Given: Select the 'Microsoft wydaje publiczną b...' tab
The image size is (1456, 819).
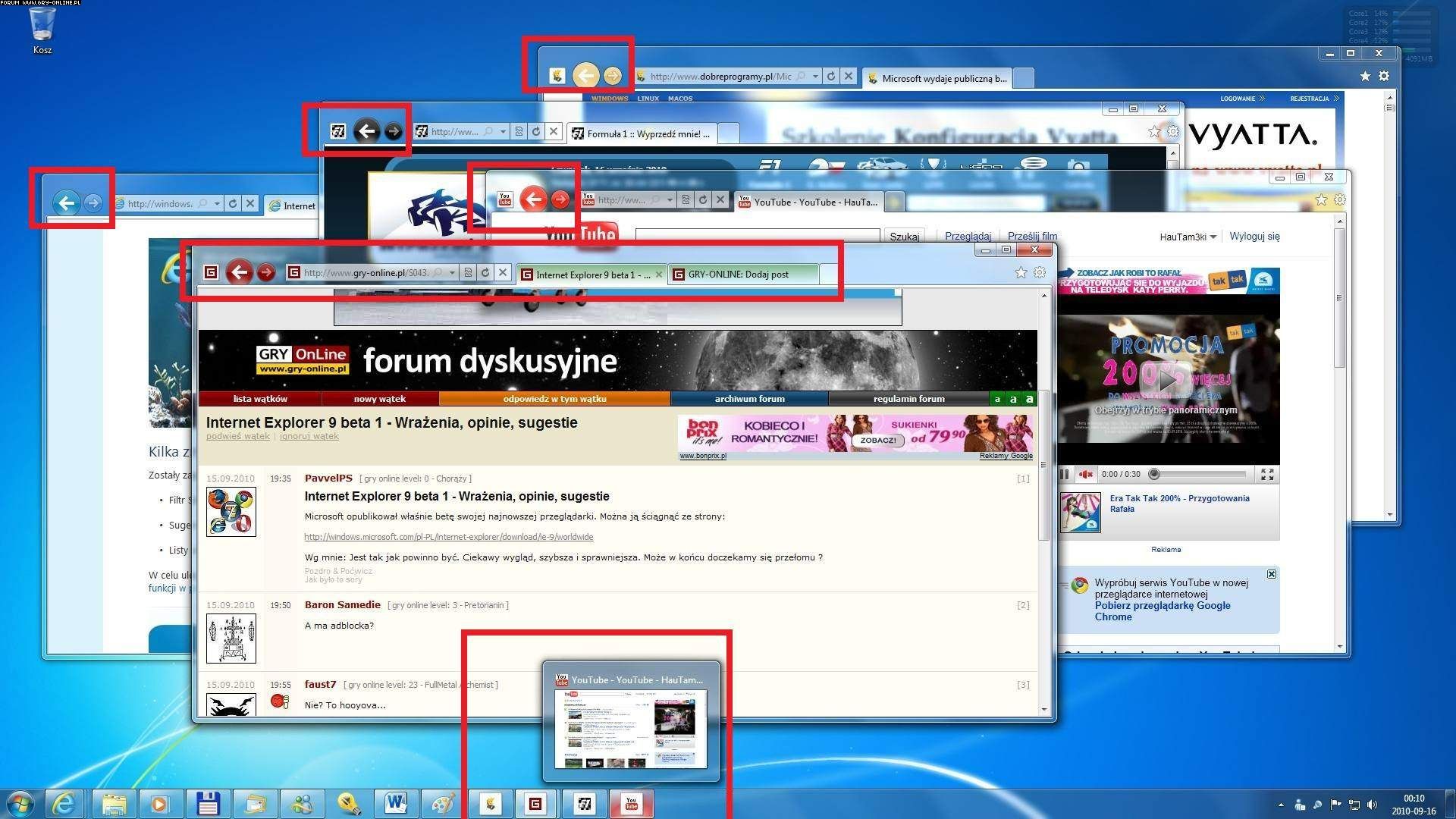Looking at the screenshot, I should pyautogui.click(x=937, y=78).
